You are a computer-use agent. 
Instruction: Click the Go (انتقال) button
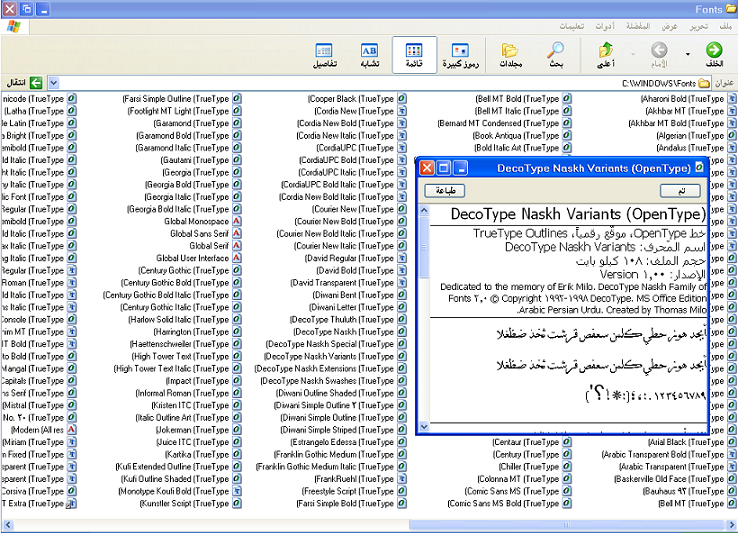coord(25,83)
